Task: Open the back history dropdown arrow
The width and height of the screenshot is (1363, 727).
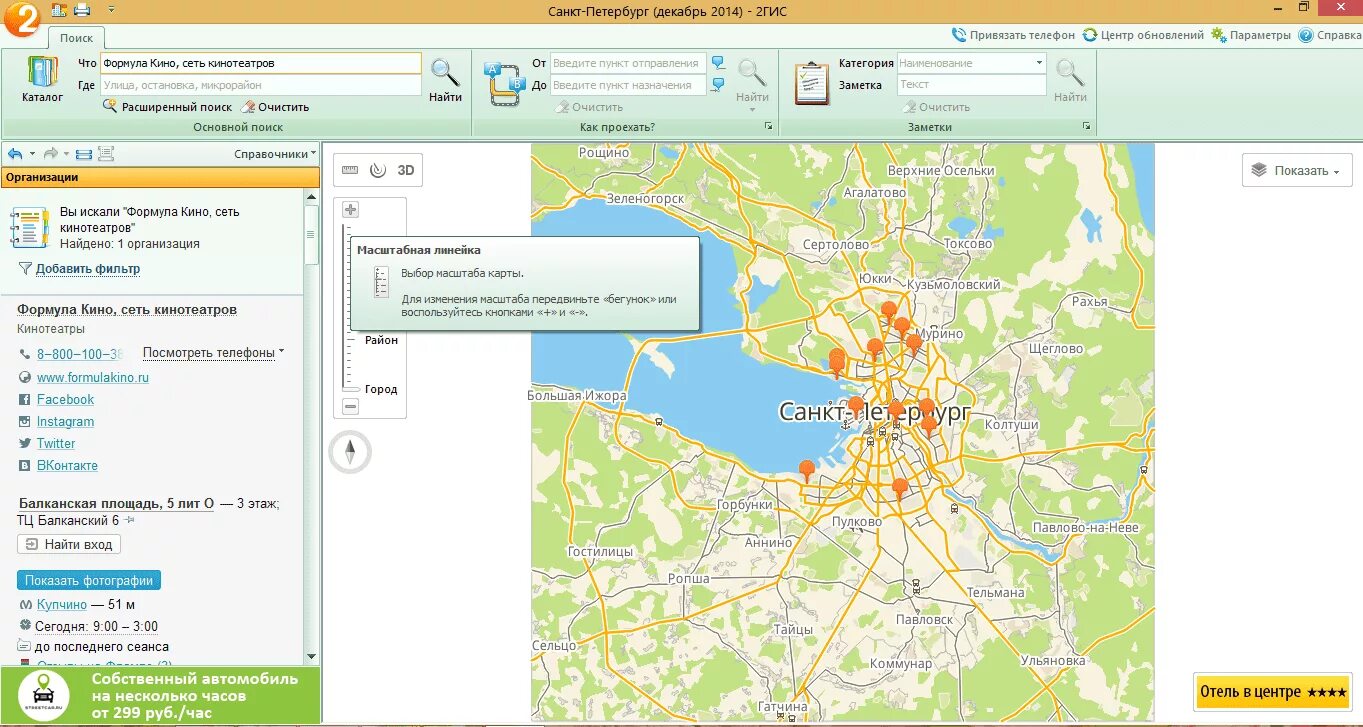Action: point(32,154)
